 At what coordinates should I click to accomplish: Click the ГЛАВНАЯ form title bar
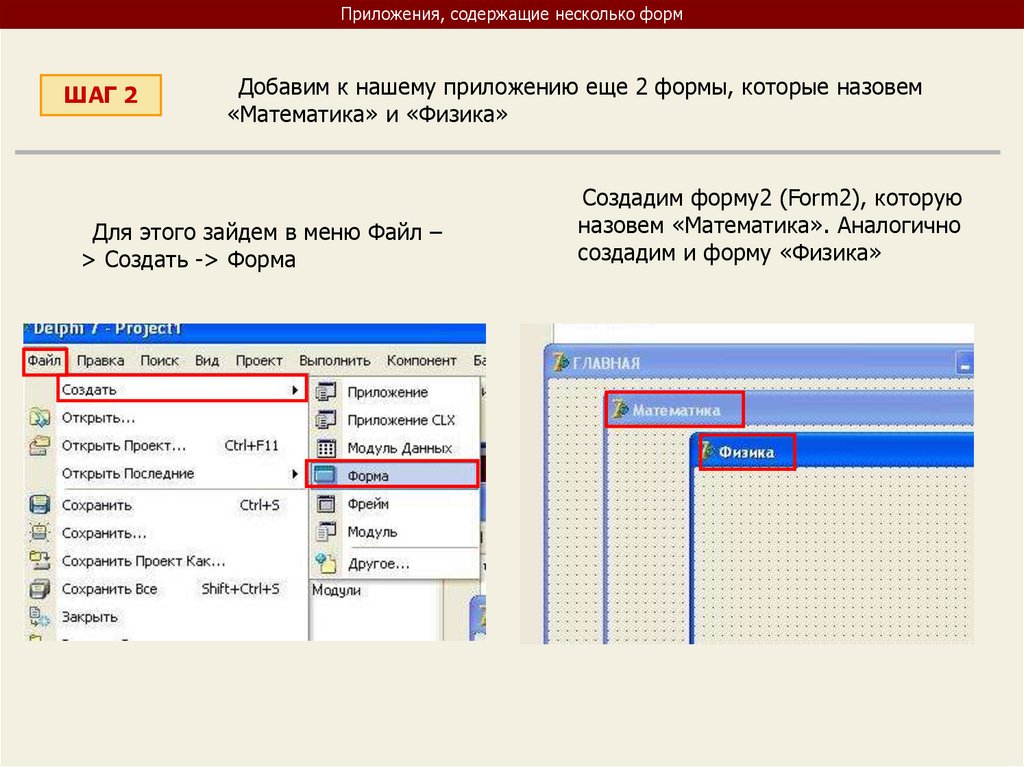coord(760,363)
